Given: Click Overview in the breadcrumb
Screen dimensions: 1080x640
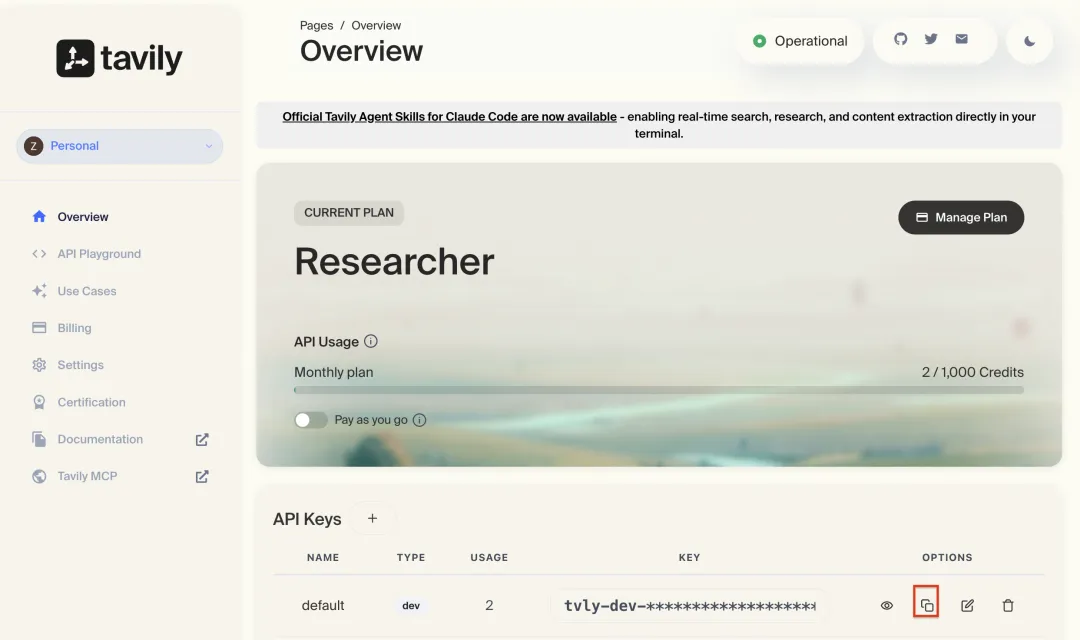Looking at the screenshot, I should 376,25.
